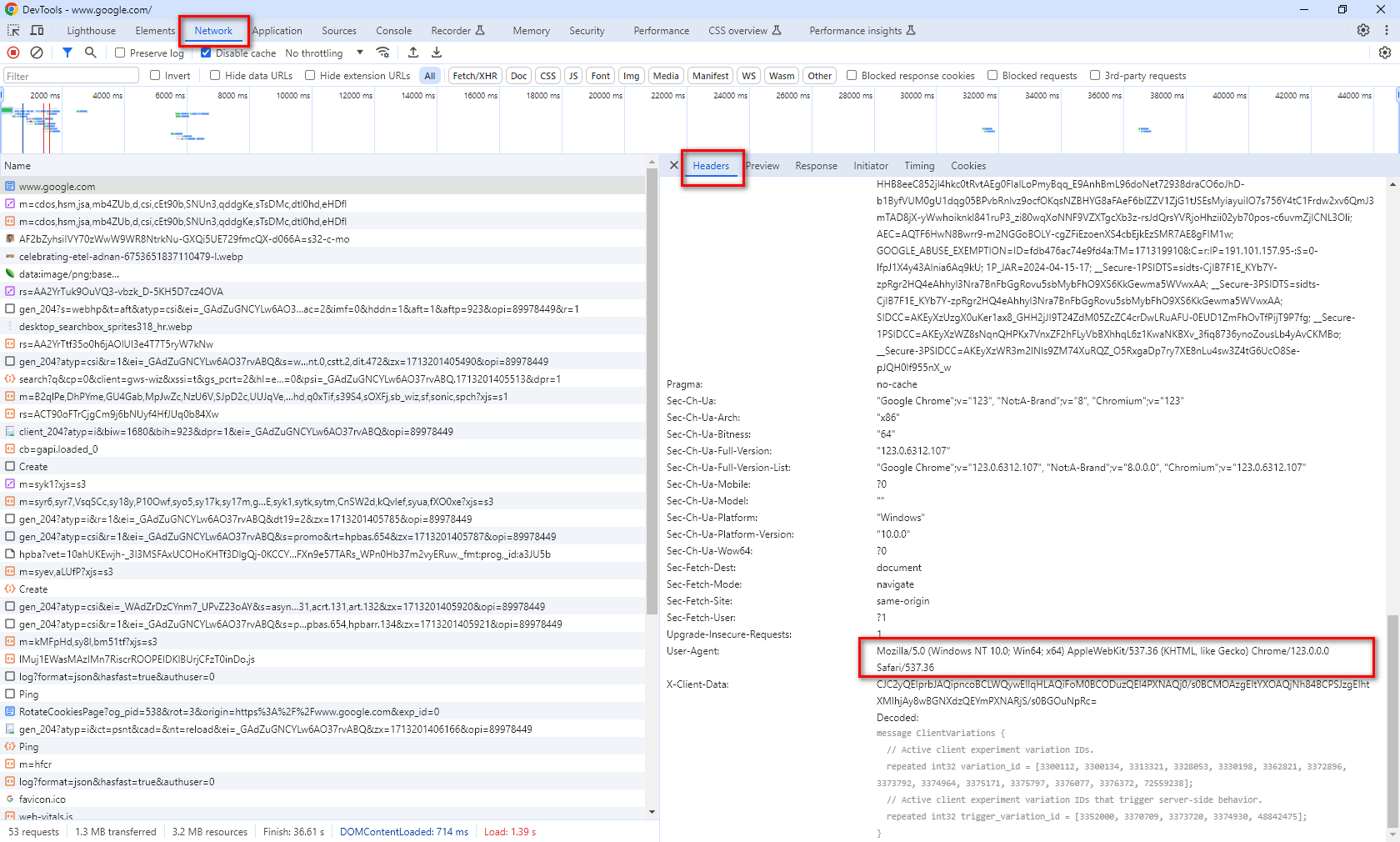Open the No throttling dropdown
This screenshot has height=842, width=1400.
[325, 52]
